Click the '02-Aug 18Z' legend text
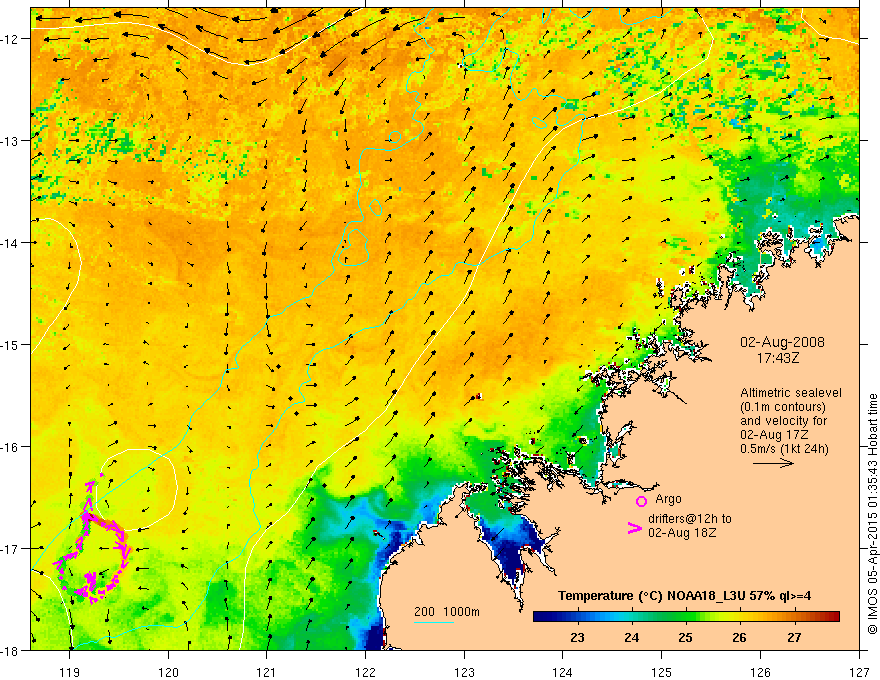 (x=682, y=533)
